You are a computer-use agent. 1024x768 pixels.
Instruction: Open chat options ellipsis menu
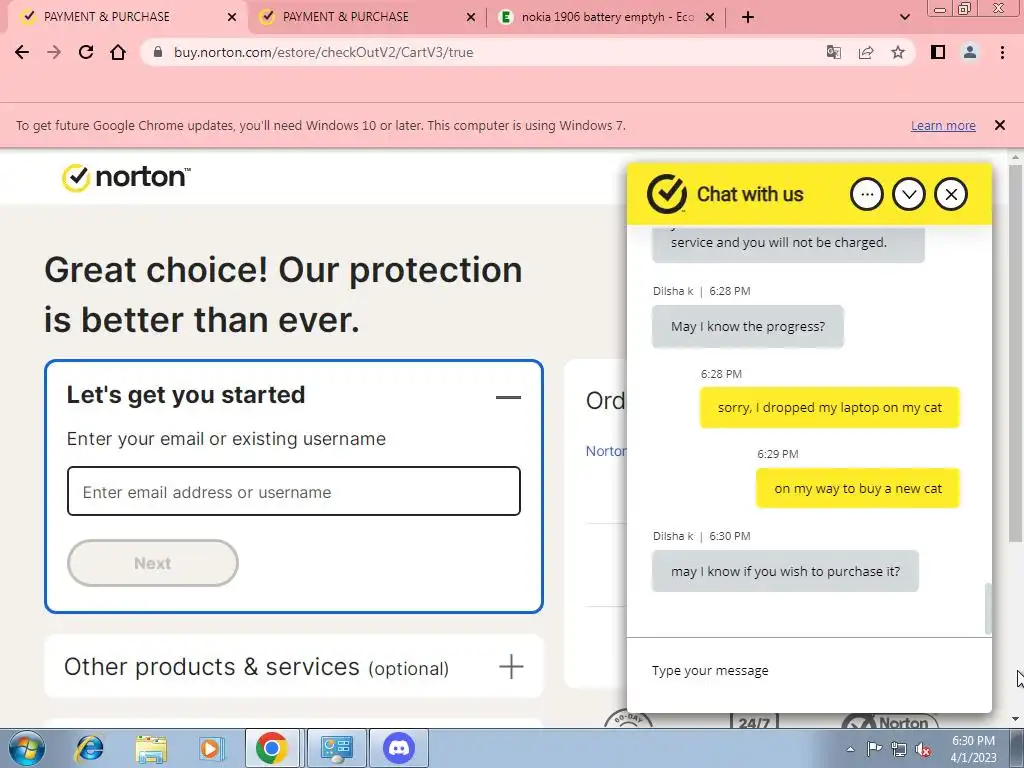click(867, 194)
